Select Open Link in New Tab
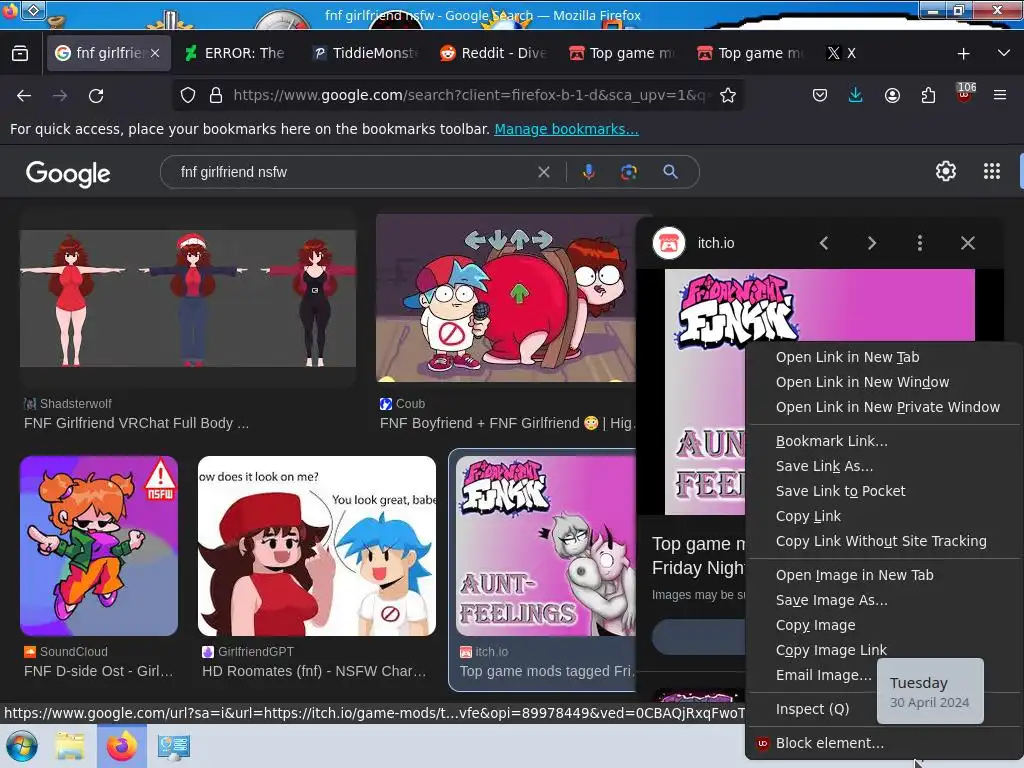The image size is (1024, 768). [x=847, y=357]
